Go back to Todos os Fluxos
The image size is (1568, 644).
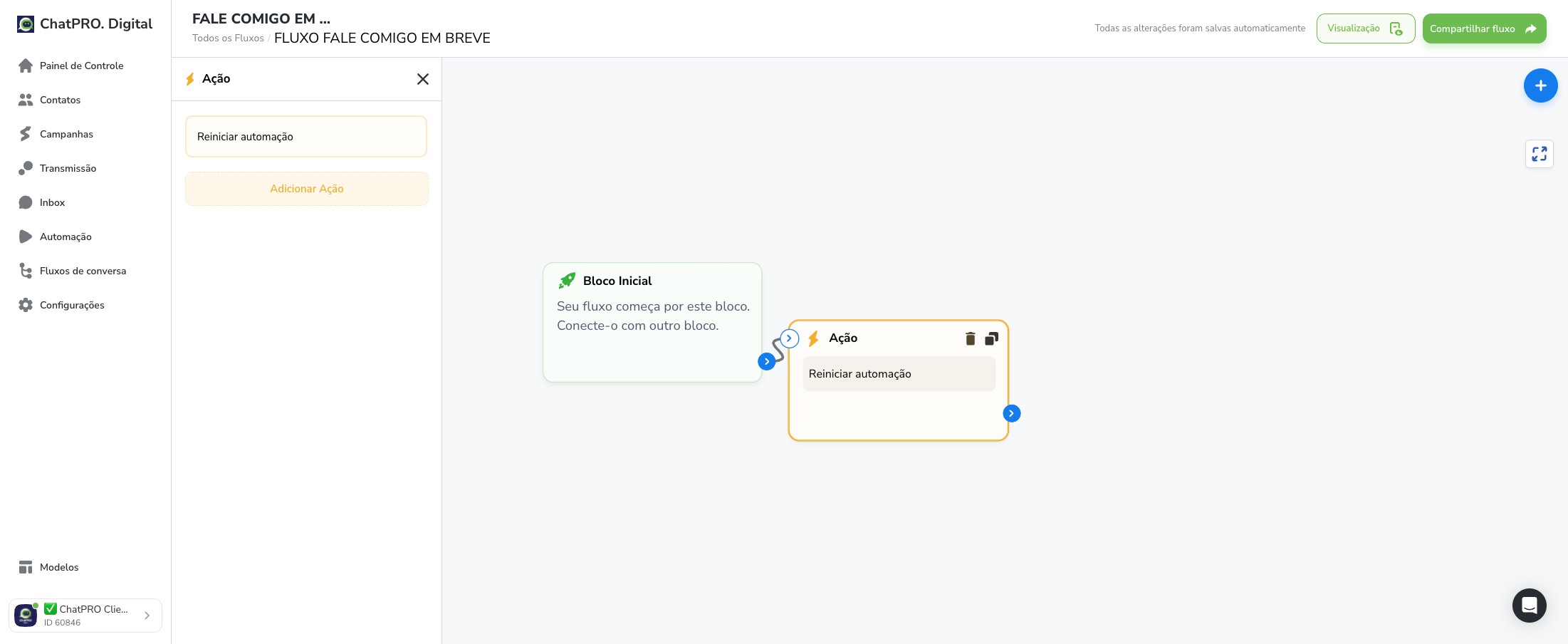228,38
